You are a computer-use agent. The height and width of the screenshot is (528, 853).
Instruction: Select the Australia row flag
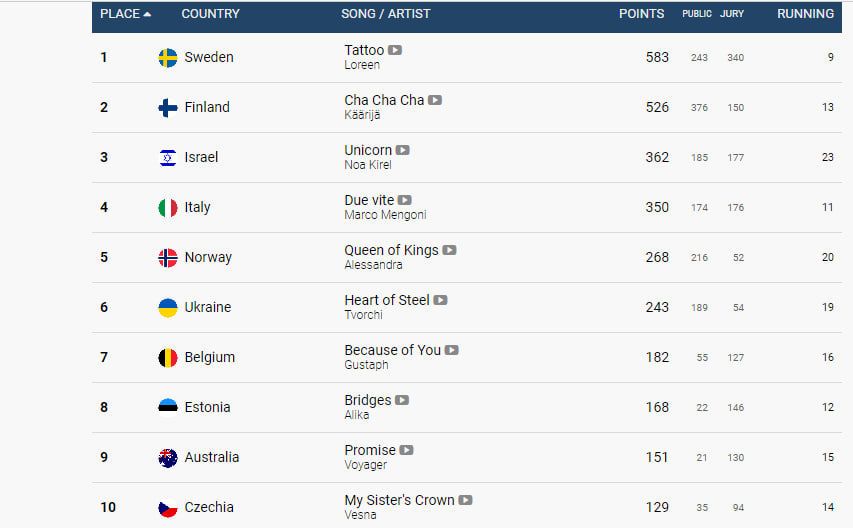tap(168, 457)
